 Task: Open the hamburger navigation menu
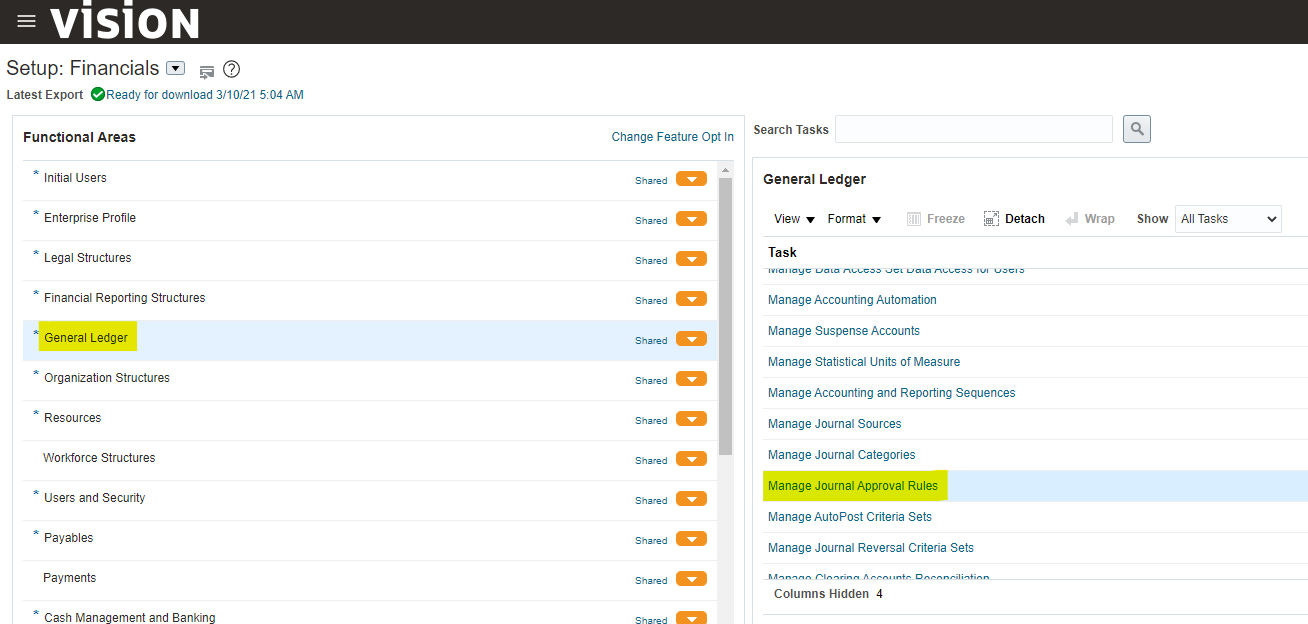(x=26, y=21)
